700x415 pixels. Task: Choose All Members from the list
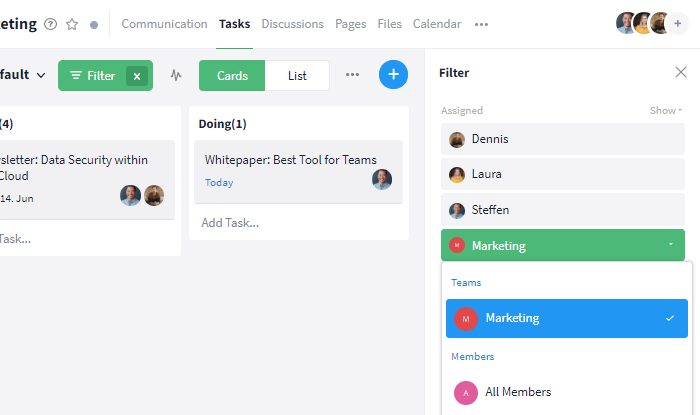click(518, 392)
